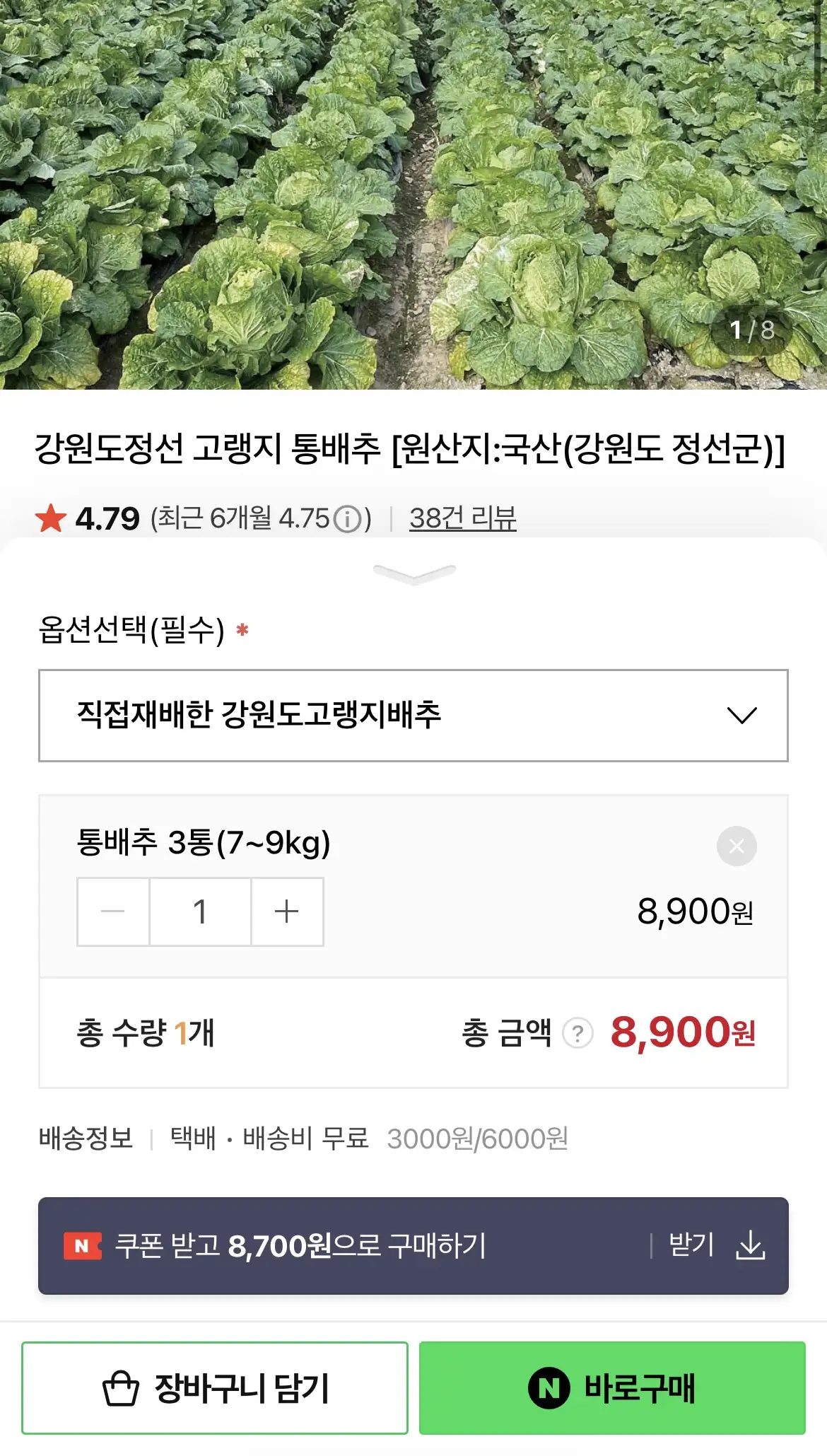Click the Naver N logo on 바로구매
The width and height of the screenshot is (827, 1456).
tap(549, 1388)
